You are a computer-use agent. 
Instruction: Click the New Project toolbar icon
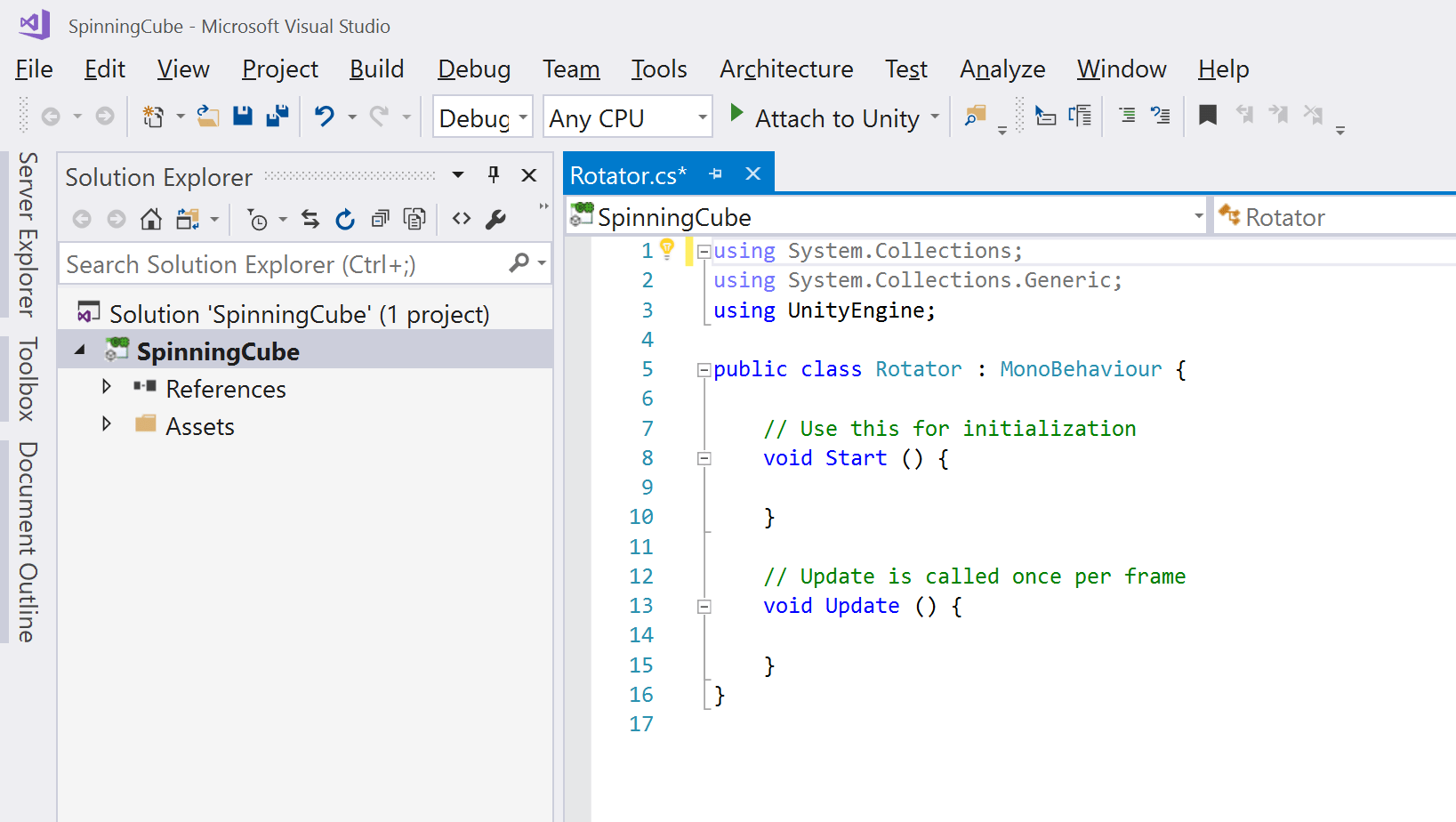pyautogui.click(x=153, y=117)
